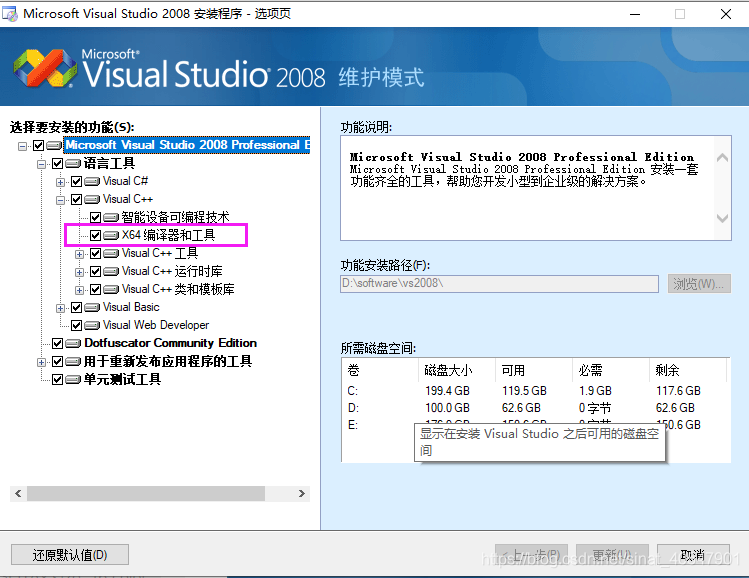
Task: Click the 取消 cancel button
Action: coord(693,555)
